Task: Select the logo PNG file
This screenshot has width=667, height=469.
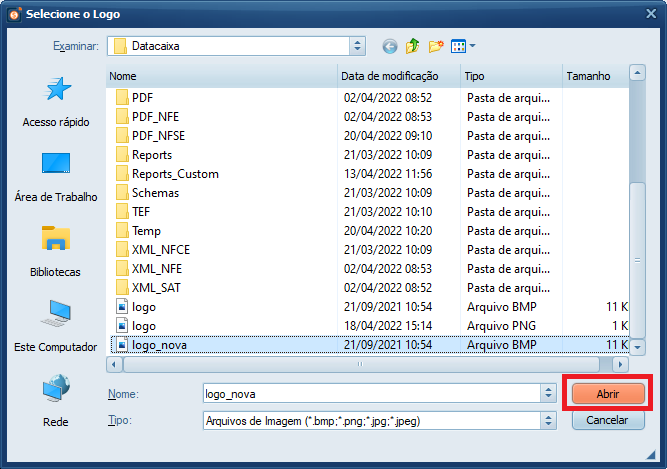Action: tap(144, 326)
